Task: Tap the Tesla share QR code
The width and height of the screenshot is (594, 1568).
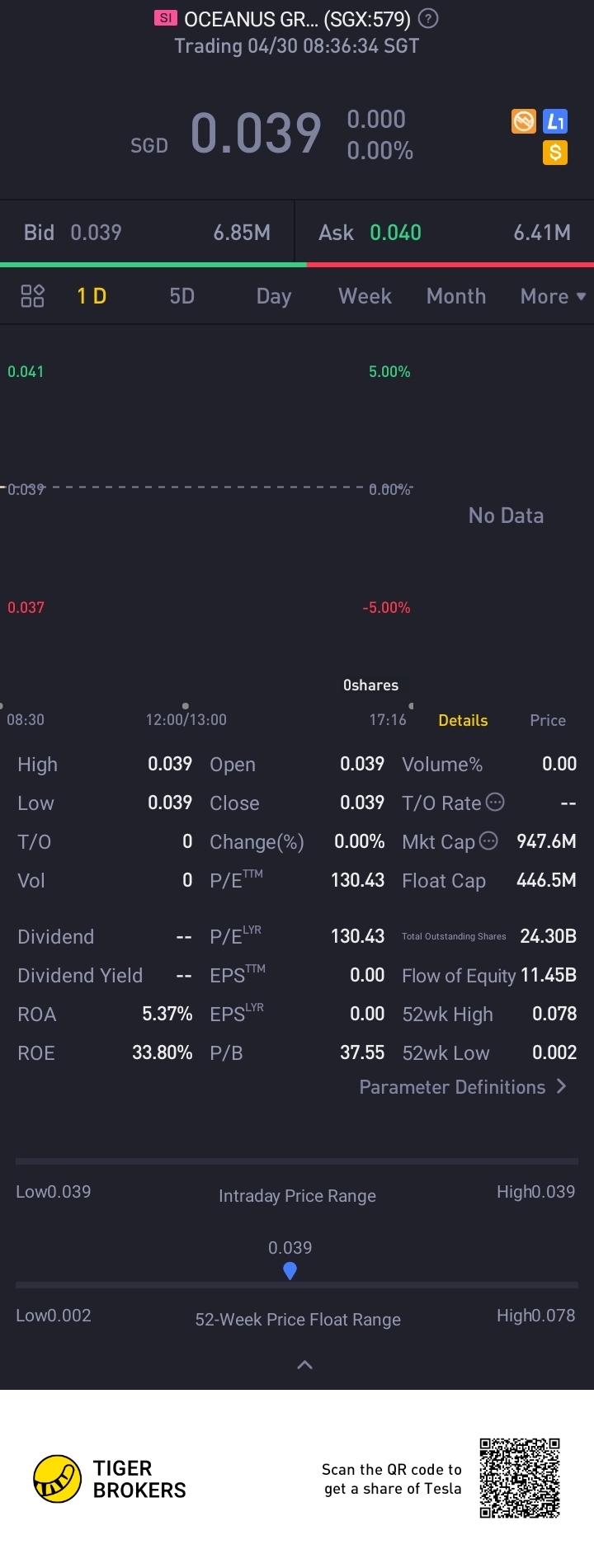Action: point(520,1478)
